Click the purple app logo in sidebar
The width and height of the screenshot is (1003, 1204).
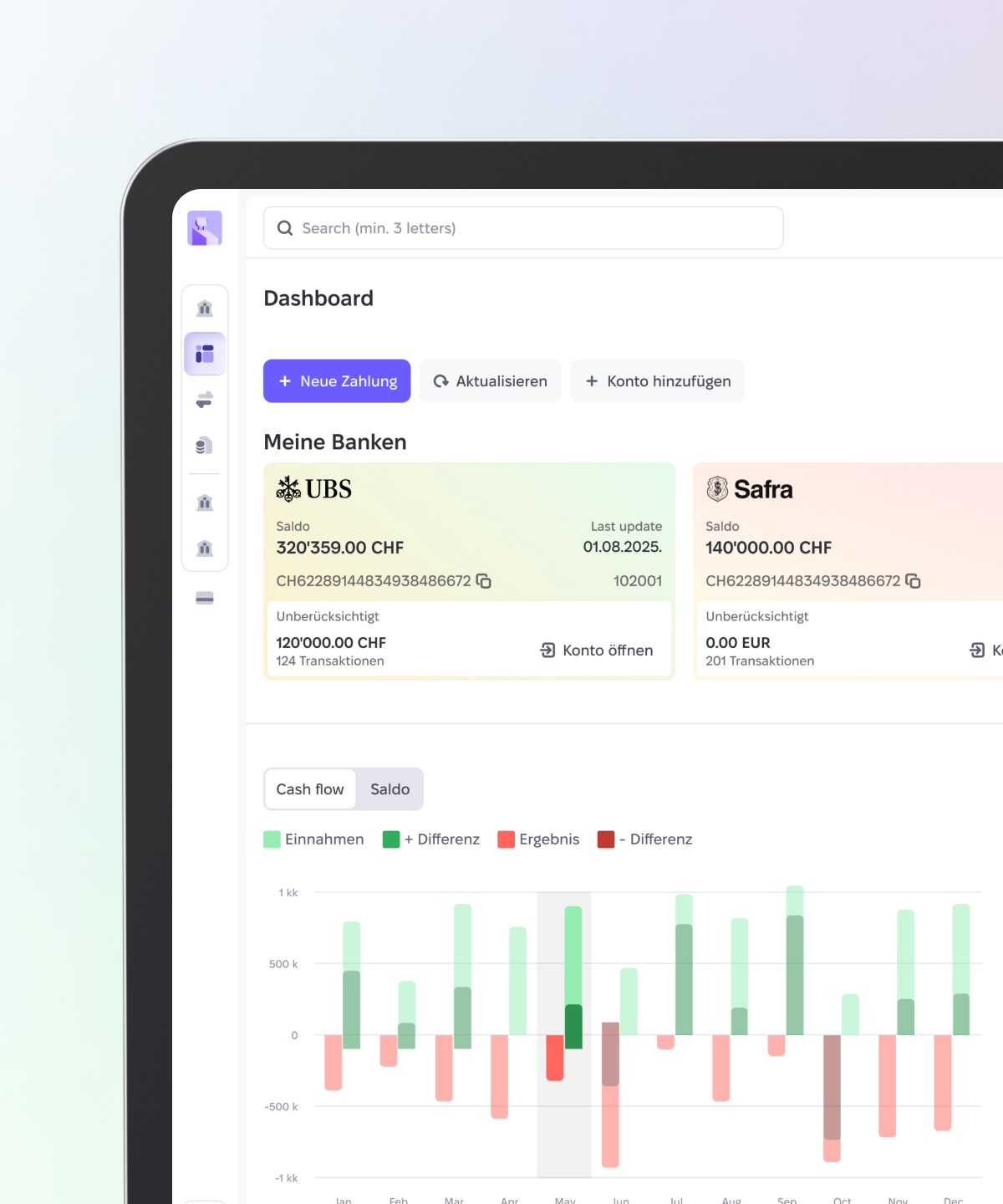(x=205, y=228)
